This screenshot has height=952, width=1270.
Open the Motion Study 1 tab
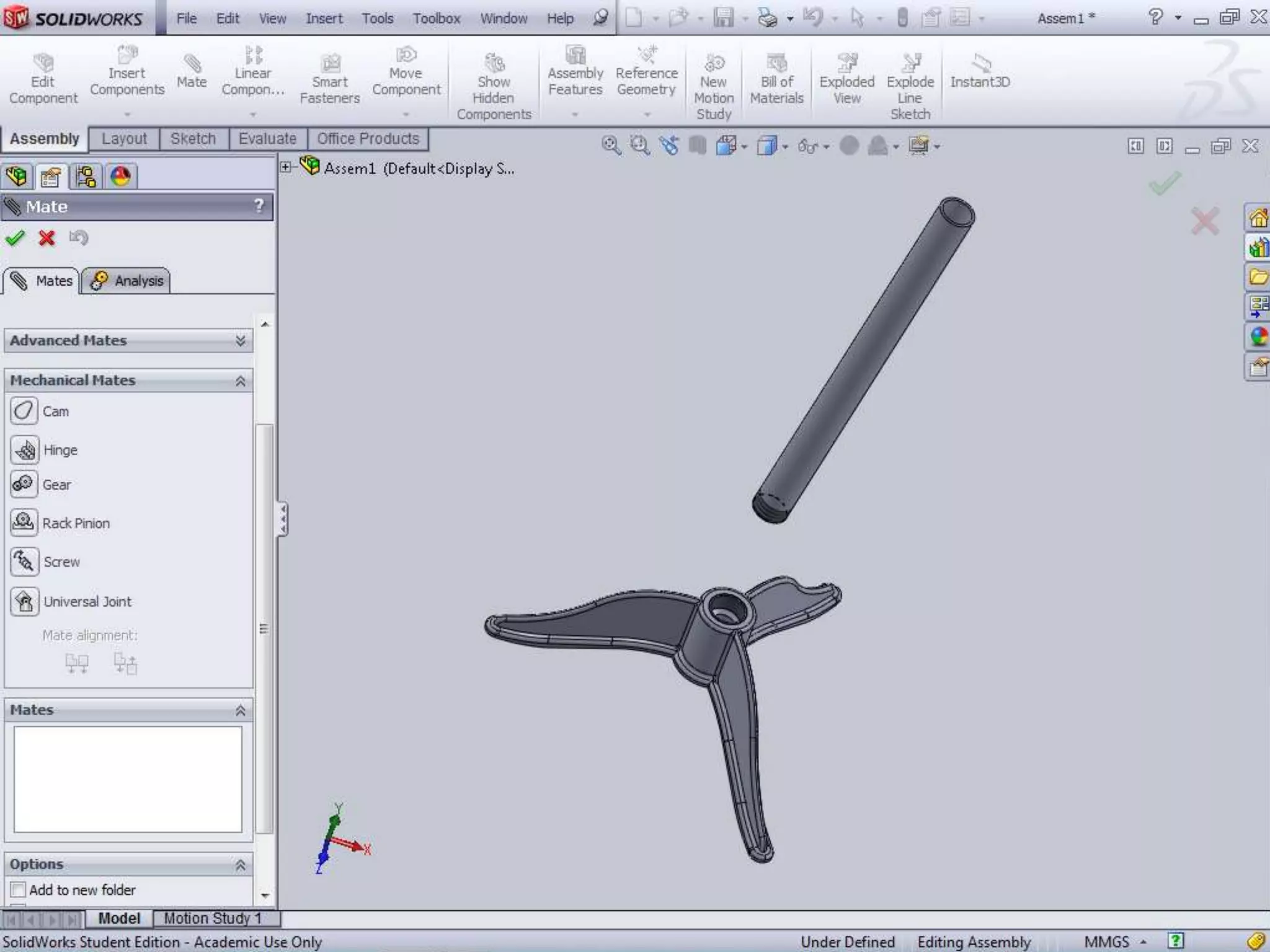tap(213, 918)
